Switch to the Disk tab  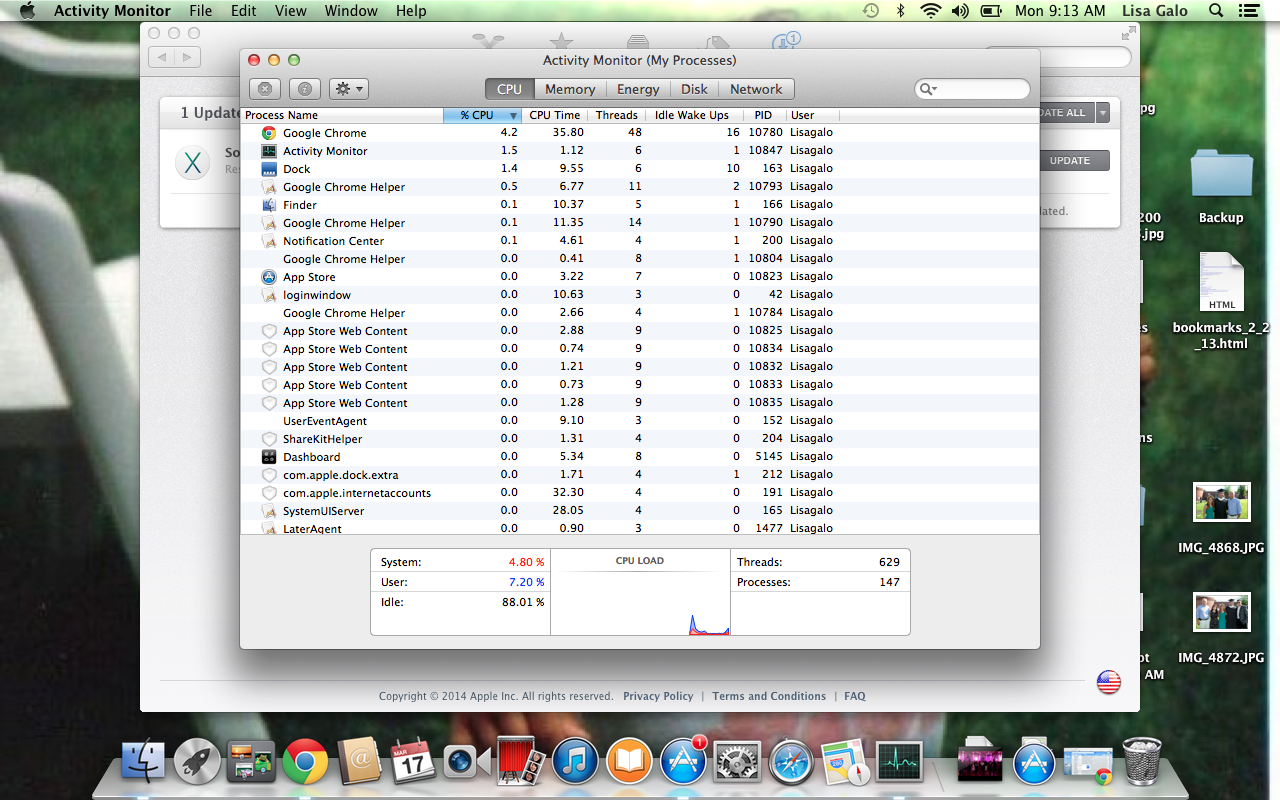pos(694,89)
